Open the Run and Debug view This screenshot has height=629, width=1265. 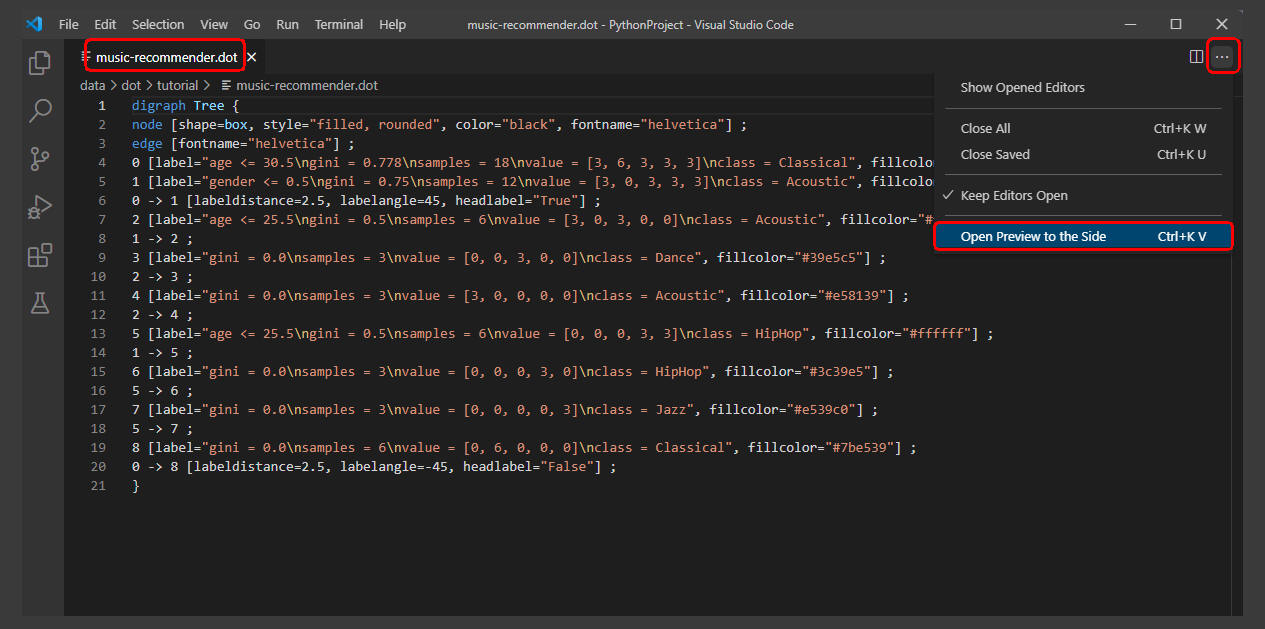click(x=40, y=206)
